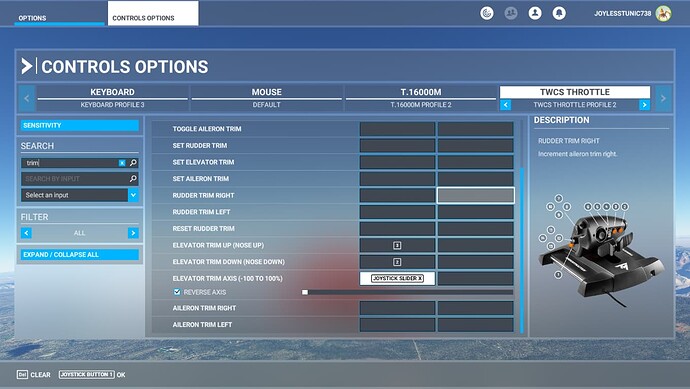Advance the filter with the right arrow
This screenshot has height=389, width=690.
click(133, 233)
